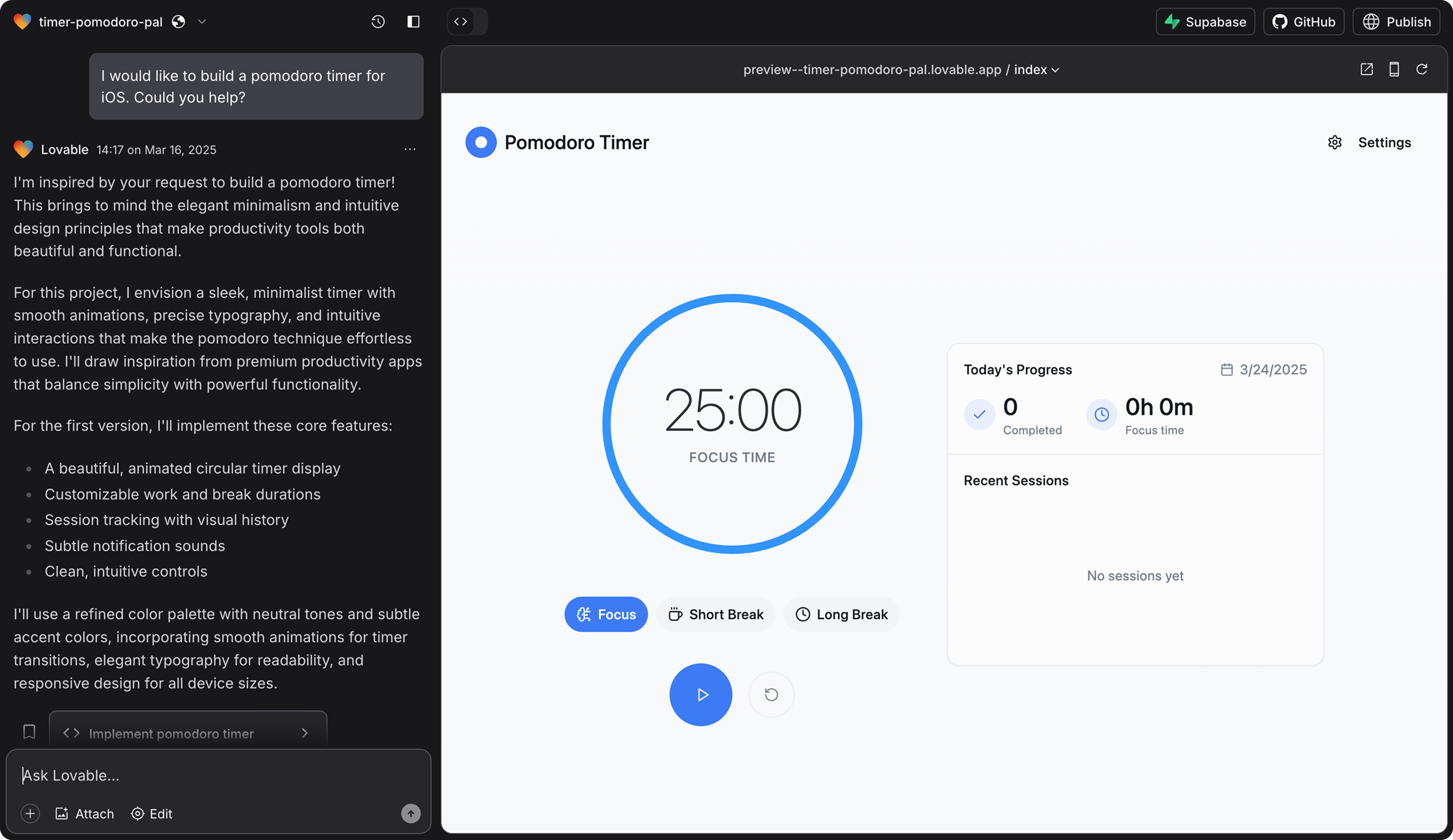Open the index page route dropdown
The height and width of the screenshot is (840, 1453).
click(x=1037, y=70)
